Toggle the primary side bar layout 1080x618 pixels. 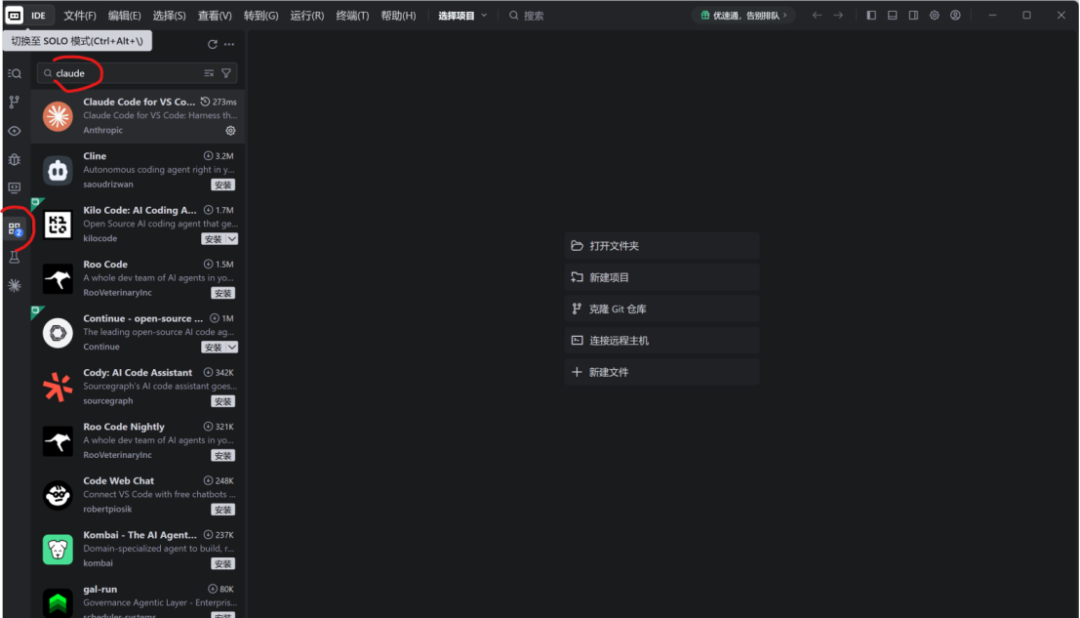[x=871, y=15]
